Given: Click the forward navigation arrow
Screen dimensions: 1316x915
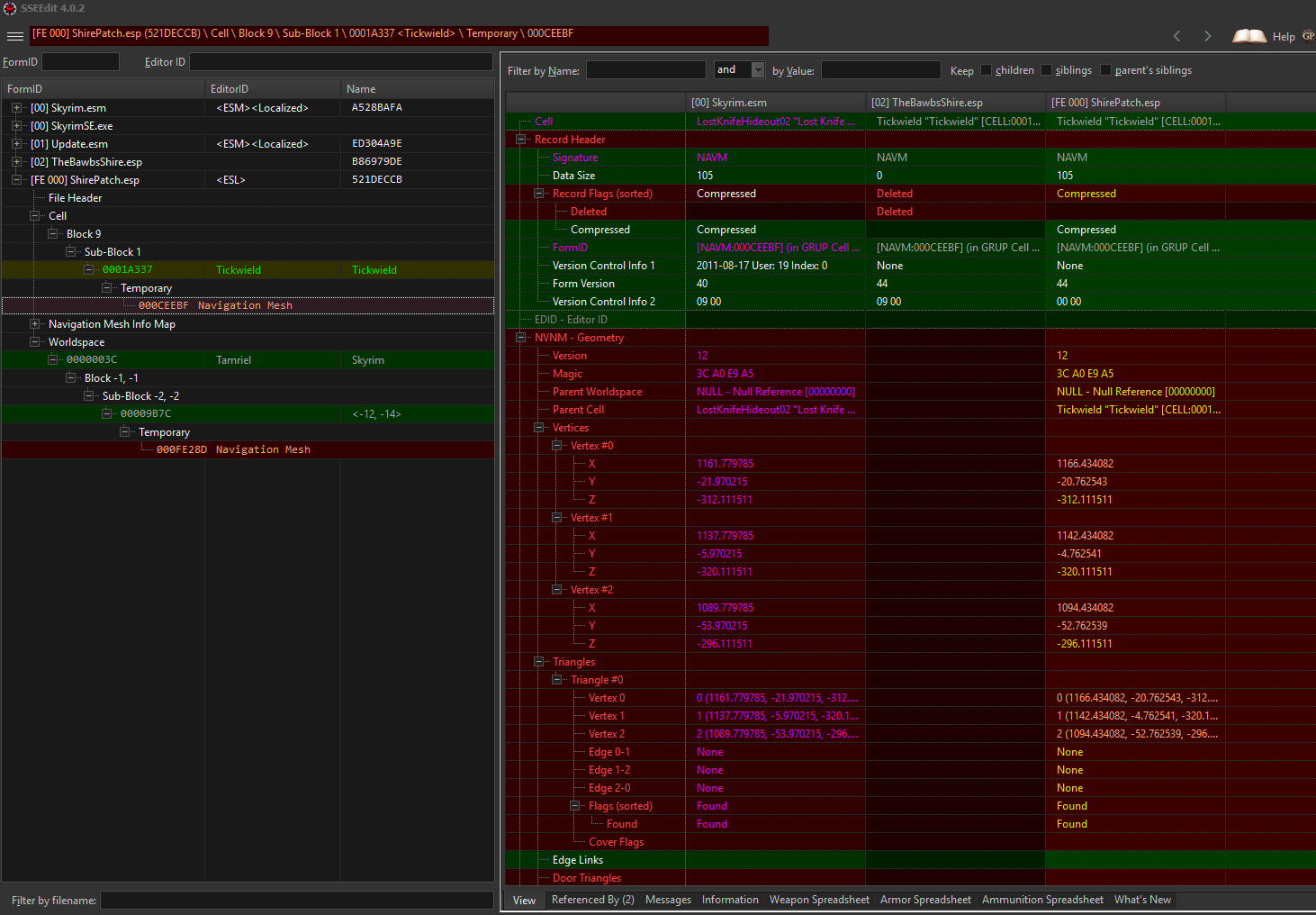Looking at the screenshot, I should (x=1207, y=36).
